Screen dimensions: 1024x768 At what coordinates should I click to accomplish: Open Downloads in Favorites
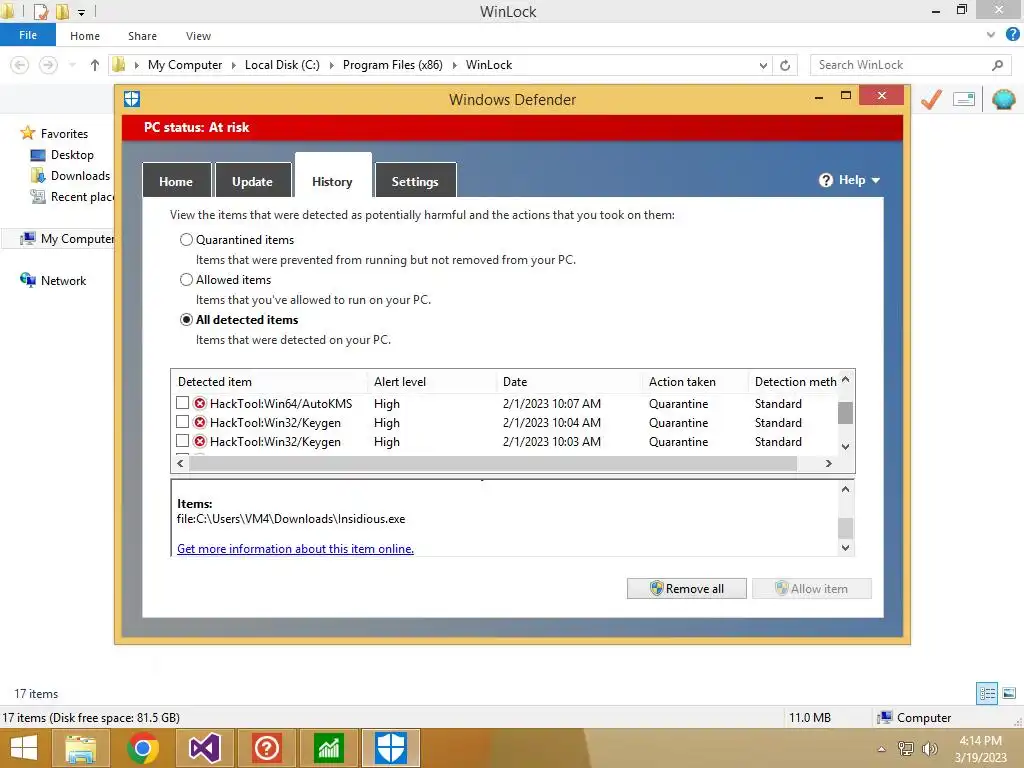[x=80, y=176]
